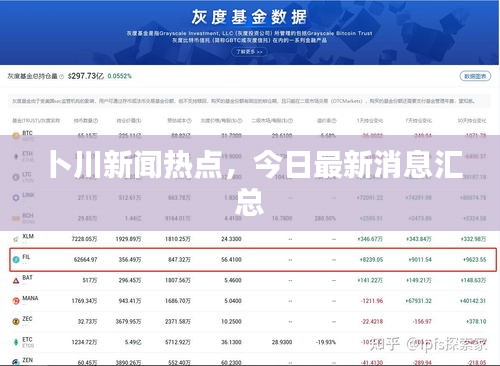Click the ZEC coin icon

tap(16, 322)
